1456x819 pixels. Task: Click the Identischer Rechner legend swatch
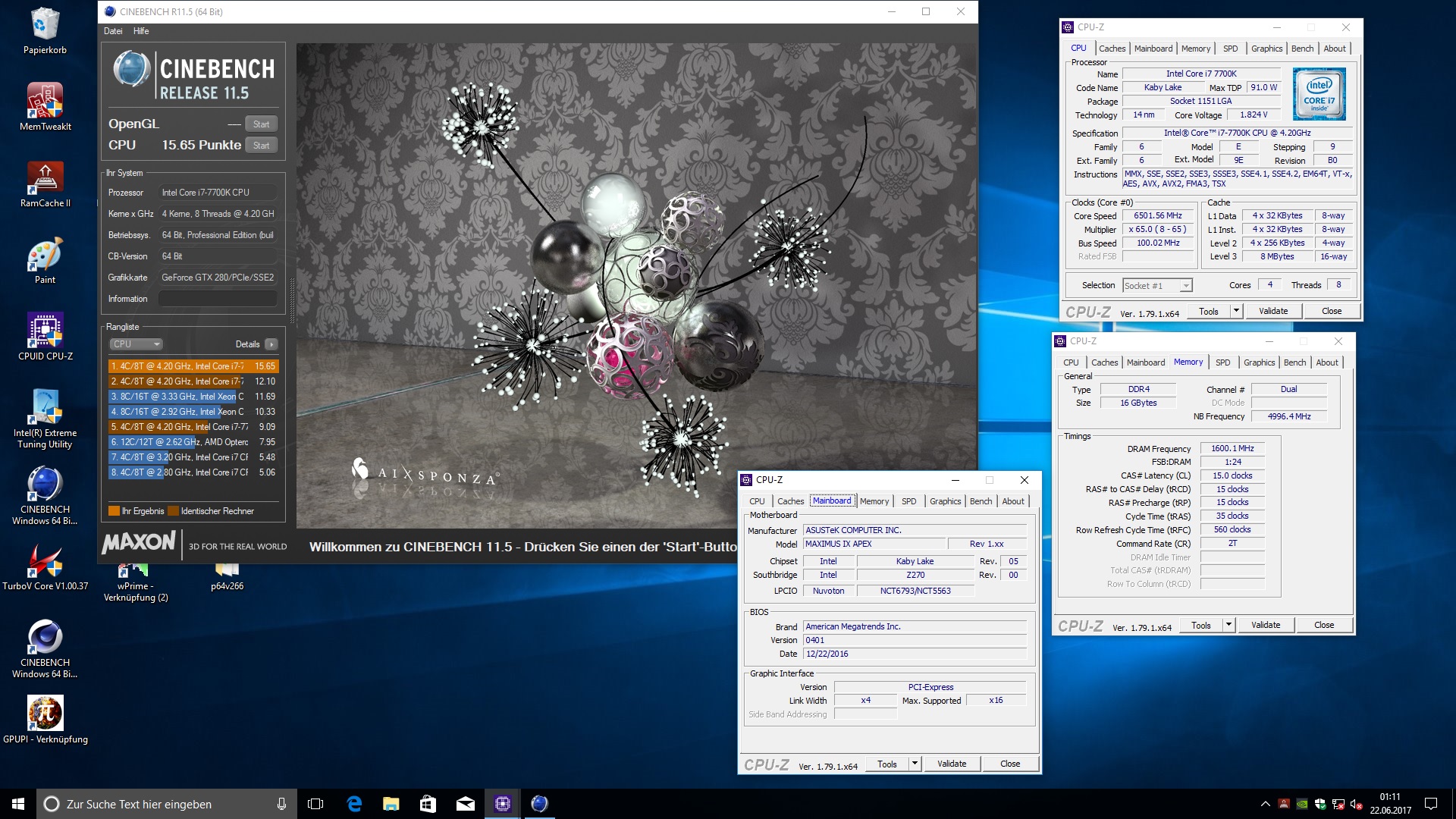point(173,511)
